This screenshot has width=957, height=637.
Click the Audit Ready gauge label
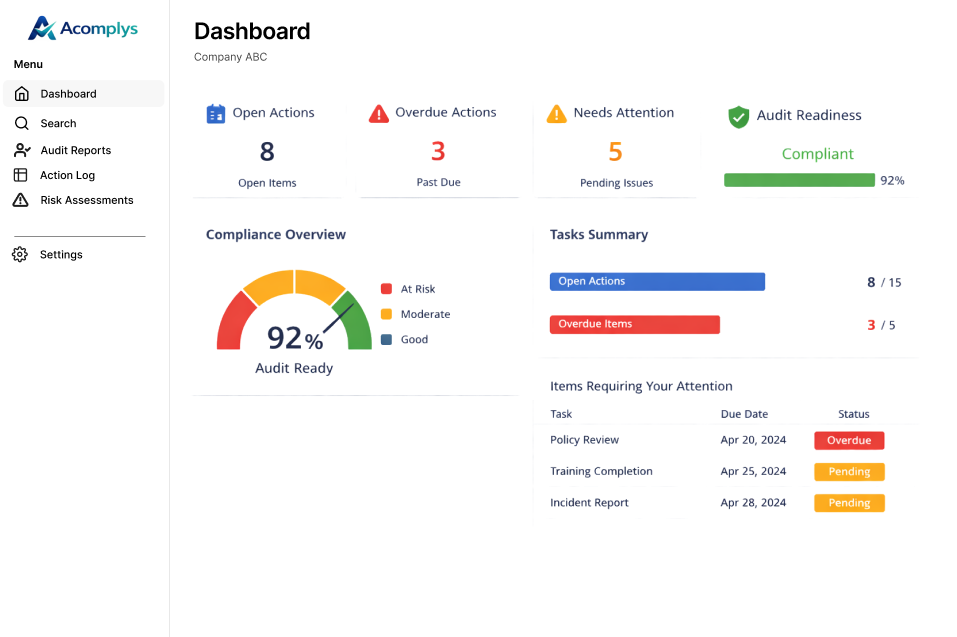(294, 368)
